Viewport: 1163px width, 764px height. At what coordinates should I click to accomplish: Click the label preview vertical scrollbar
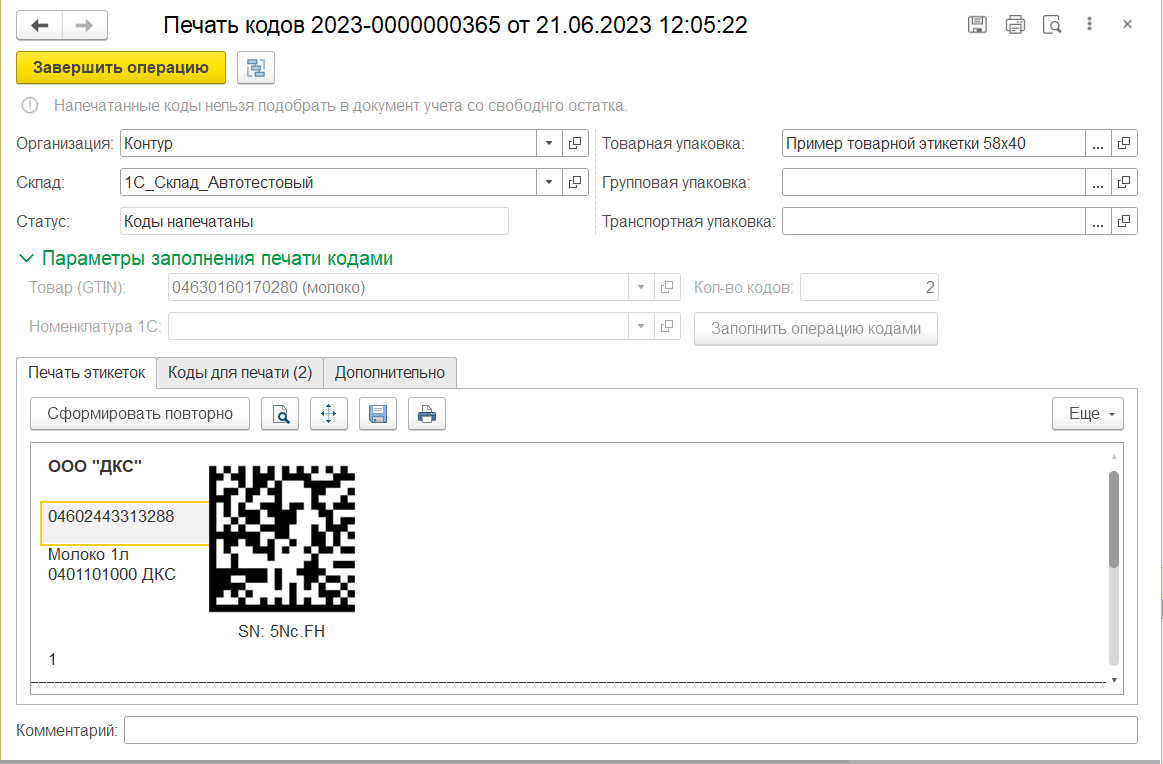pyautogui.click(x=1114, y=520)
